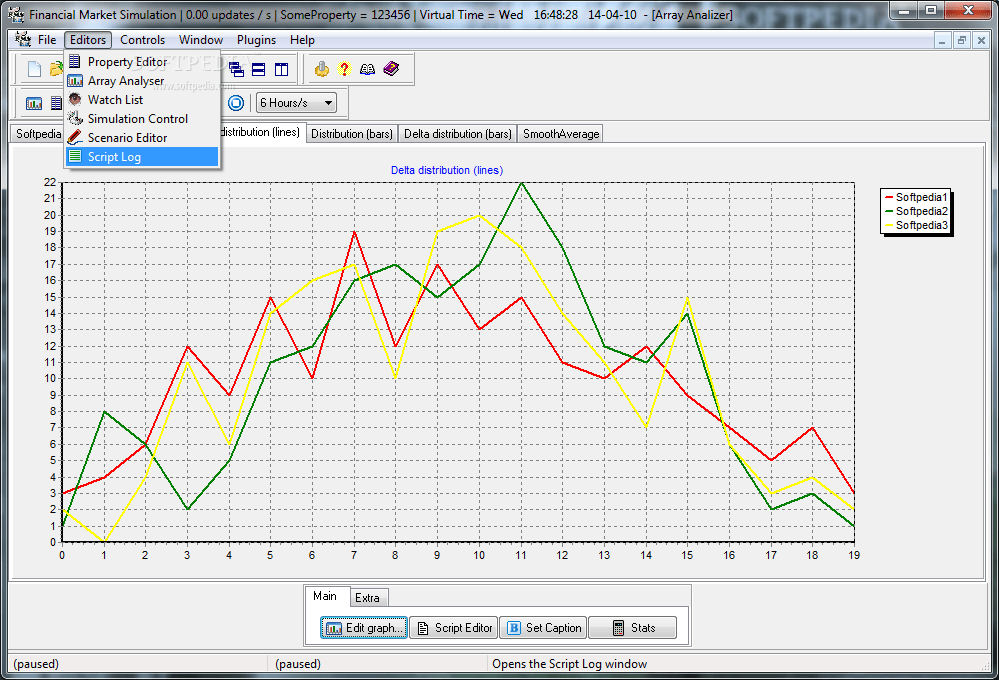Open the 6 Hours/s speed dropdown
The width and height of the screenshot is (999, 680).
(296, 103)
